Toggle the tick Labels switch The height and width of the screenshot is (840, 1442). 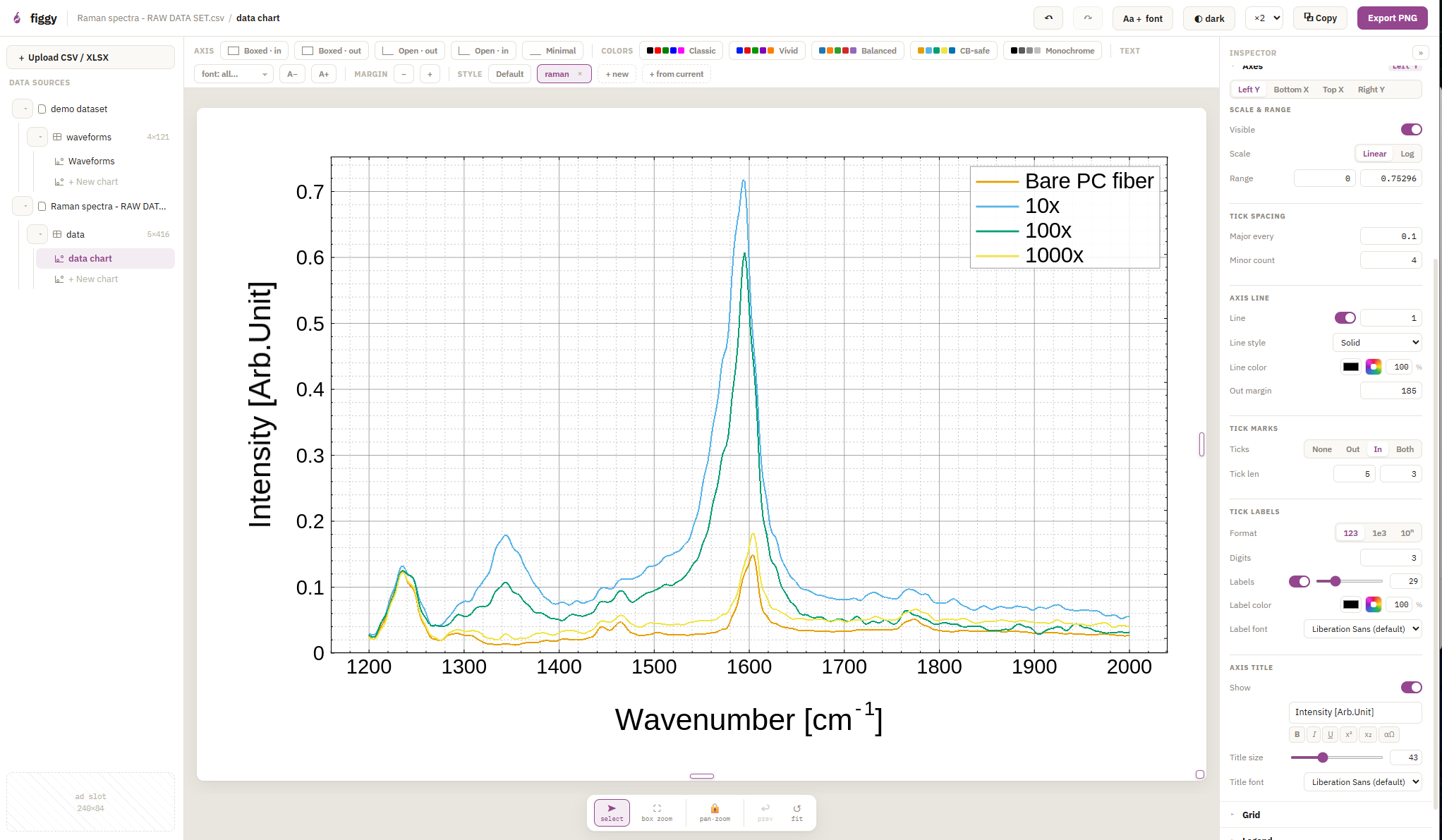[1299, 582]
